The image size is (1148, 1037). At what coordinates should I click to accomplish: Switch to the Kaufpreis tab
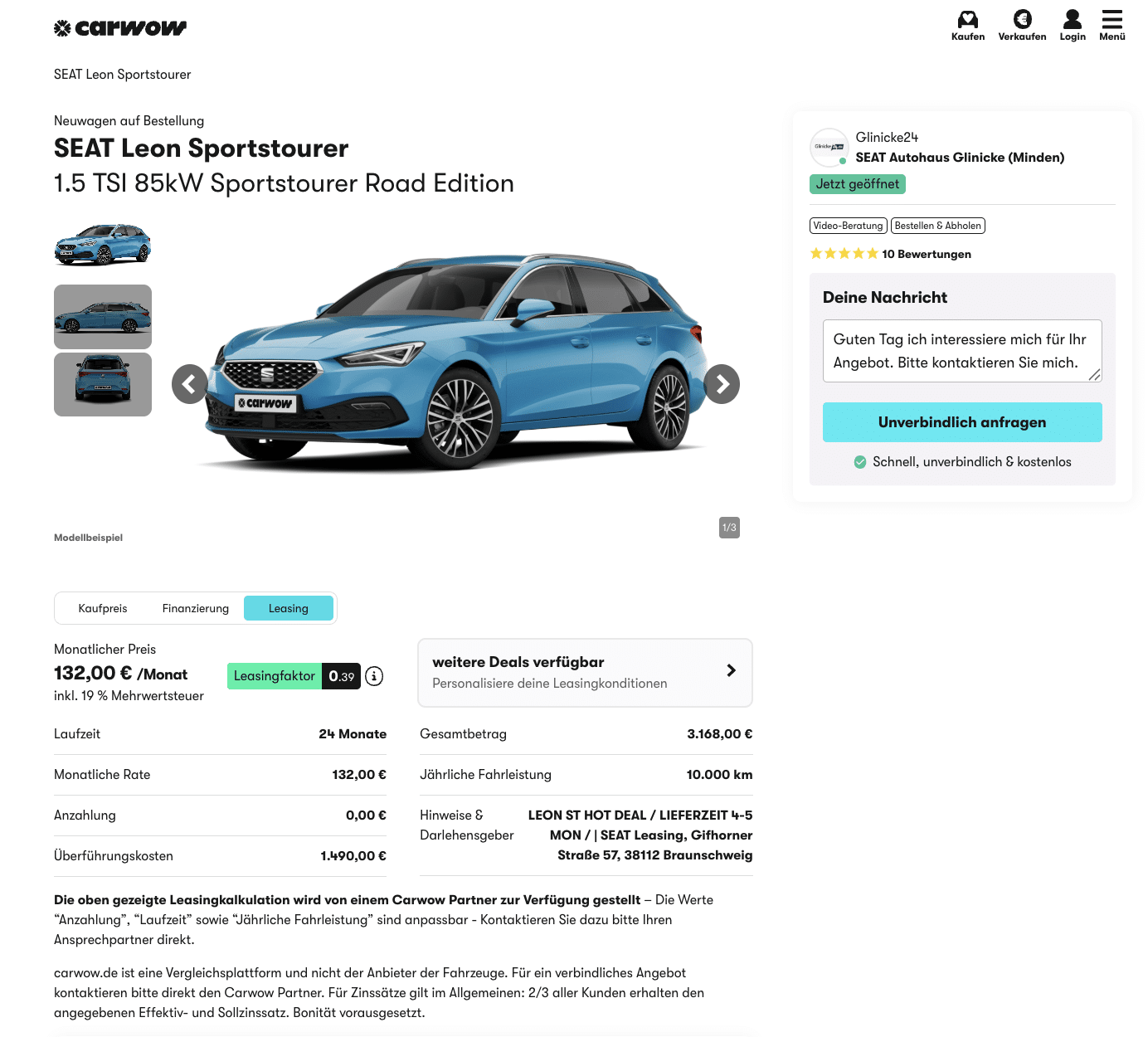coord(103,608)
